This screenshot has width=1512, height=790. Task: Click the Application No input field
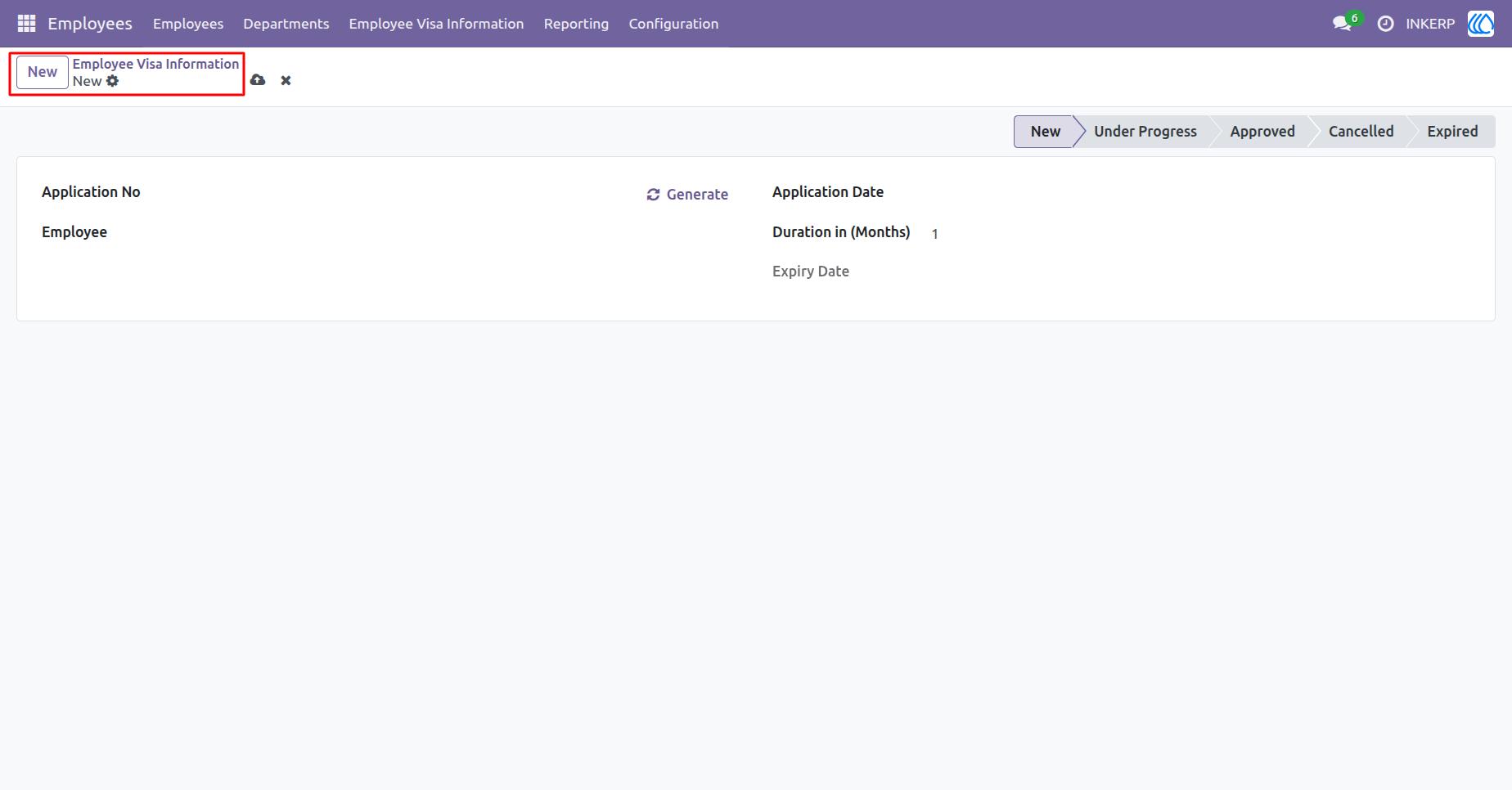point(393,194)
